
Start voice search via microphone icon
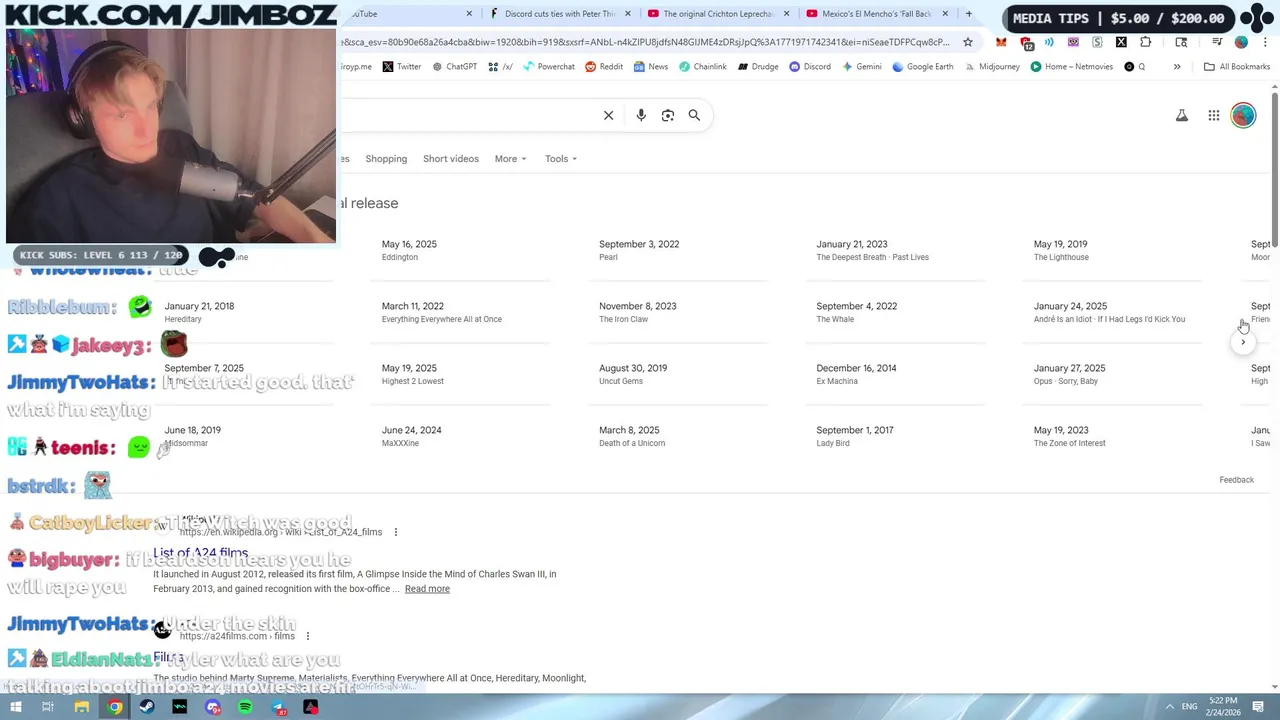click(x=641, y=115)
